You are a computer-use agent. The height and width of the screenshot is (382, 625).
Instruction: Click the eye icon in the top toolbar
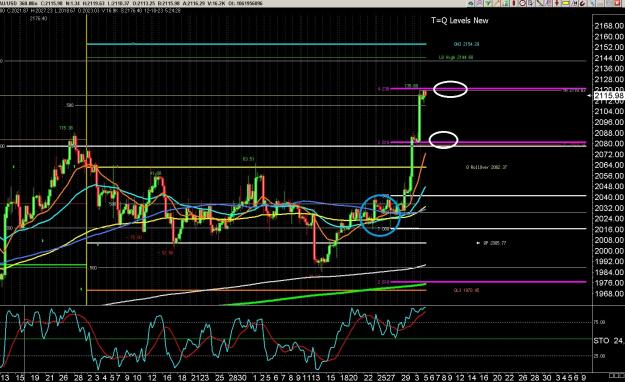pyautogui.click(x=470, y=3)
